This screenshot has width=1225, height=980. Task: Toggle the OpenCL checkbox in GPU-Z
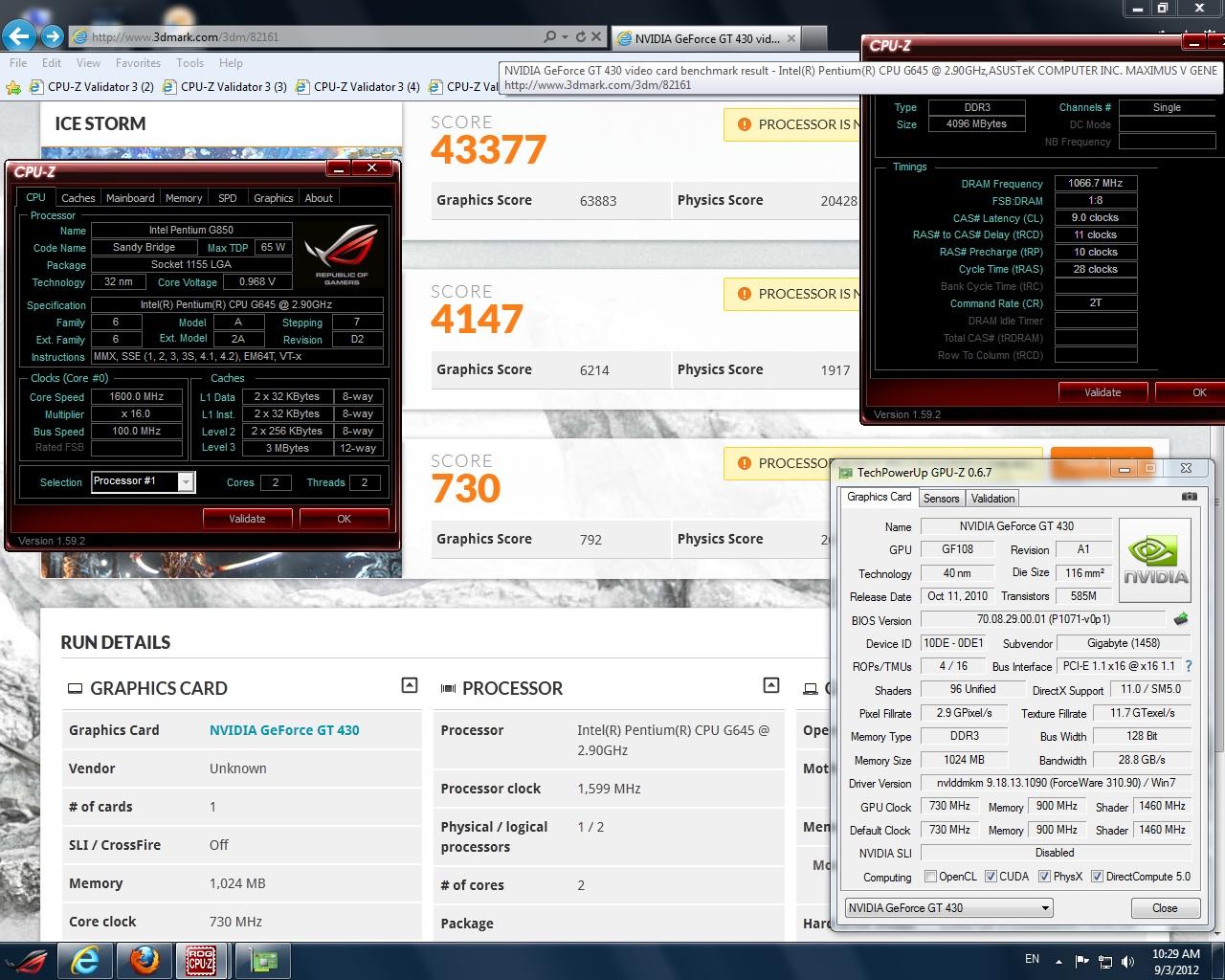coord(930,877)
